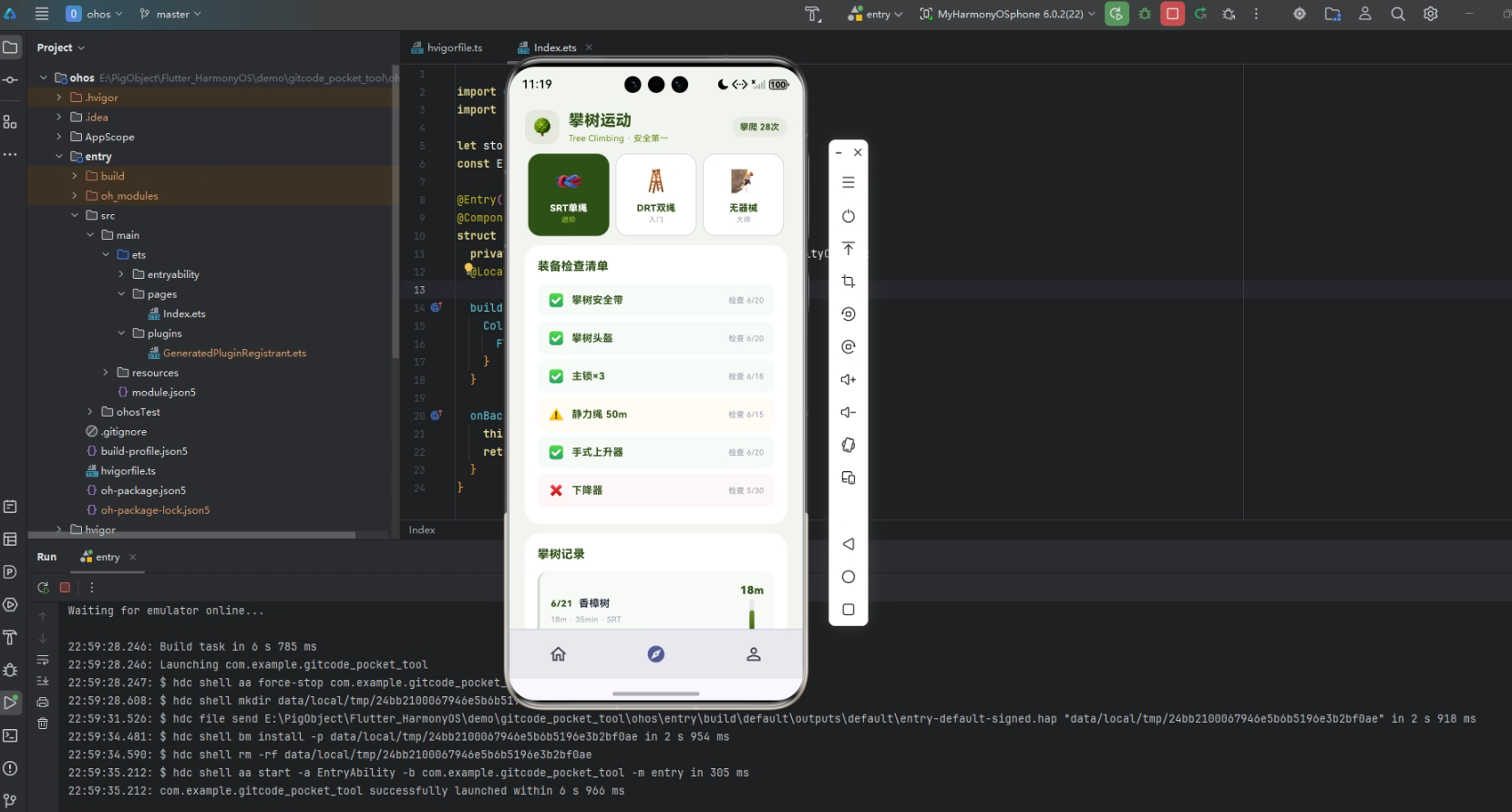The image size is (1512, 812).
Task: Open MyHarmonyOSphone device selector dropdown
Action: click(1008, 14)
